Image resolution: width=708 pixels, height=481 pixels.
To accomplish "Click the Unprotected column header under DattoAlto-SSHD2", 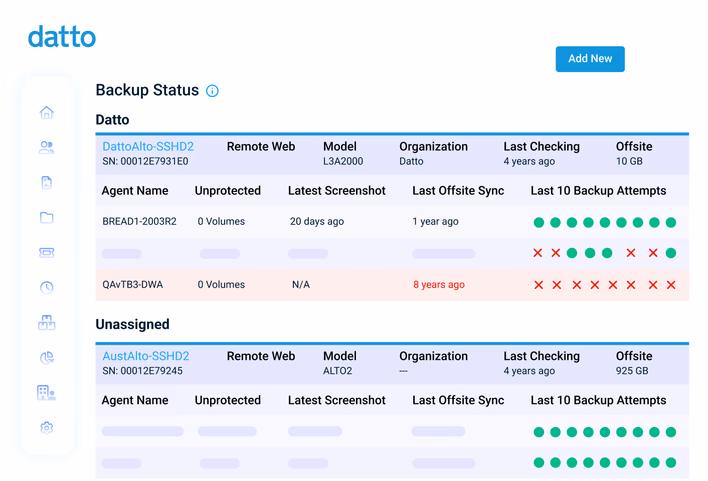I will click(x=228, y=191).
